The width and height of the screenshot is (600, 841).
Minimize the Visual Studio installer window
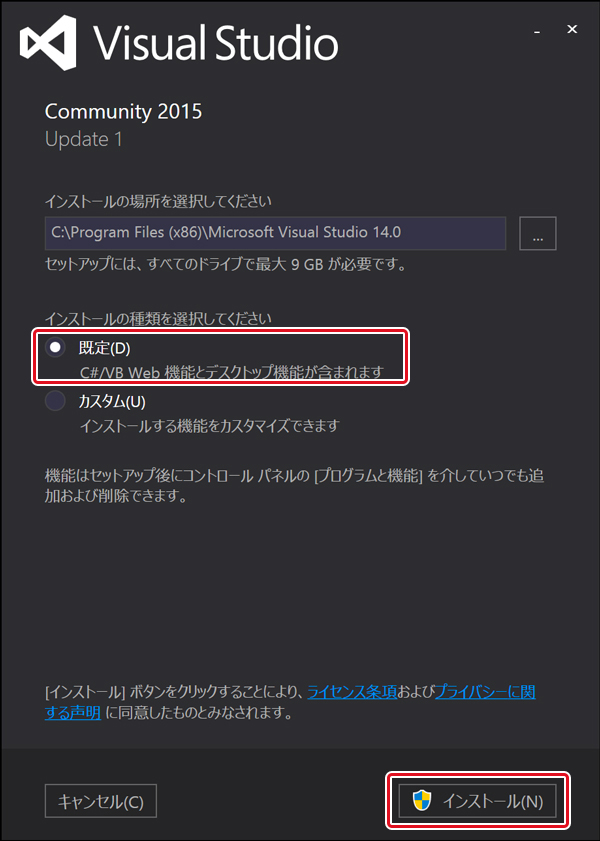tap(537, 31)
